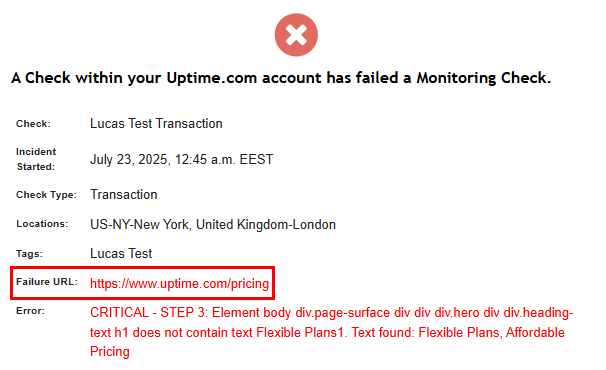The image size is (606, 370).
Task: Click the US-NY-New York location text
Action: (x=141, y=224)
